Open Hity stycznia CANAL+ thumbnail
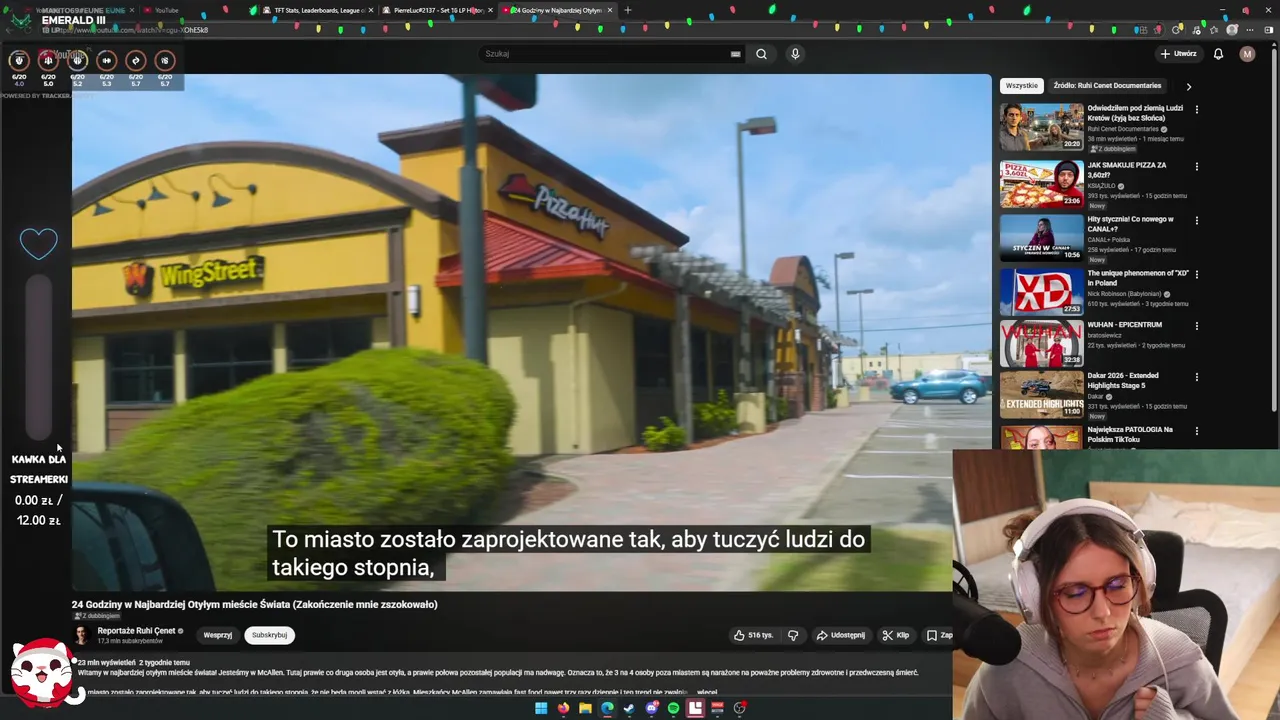This screenshot has height=720, width=1280. coord(1041,238)
